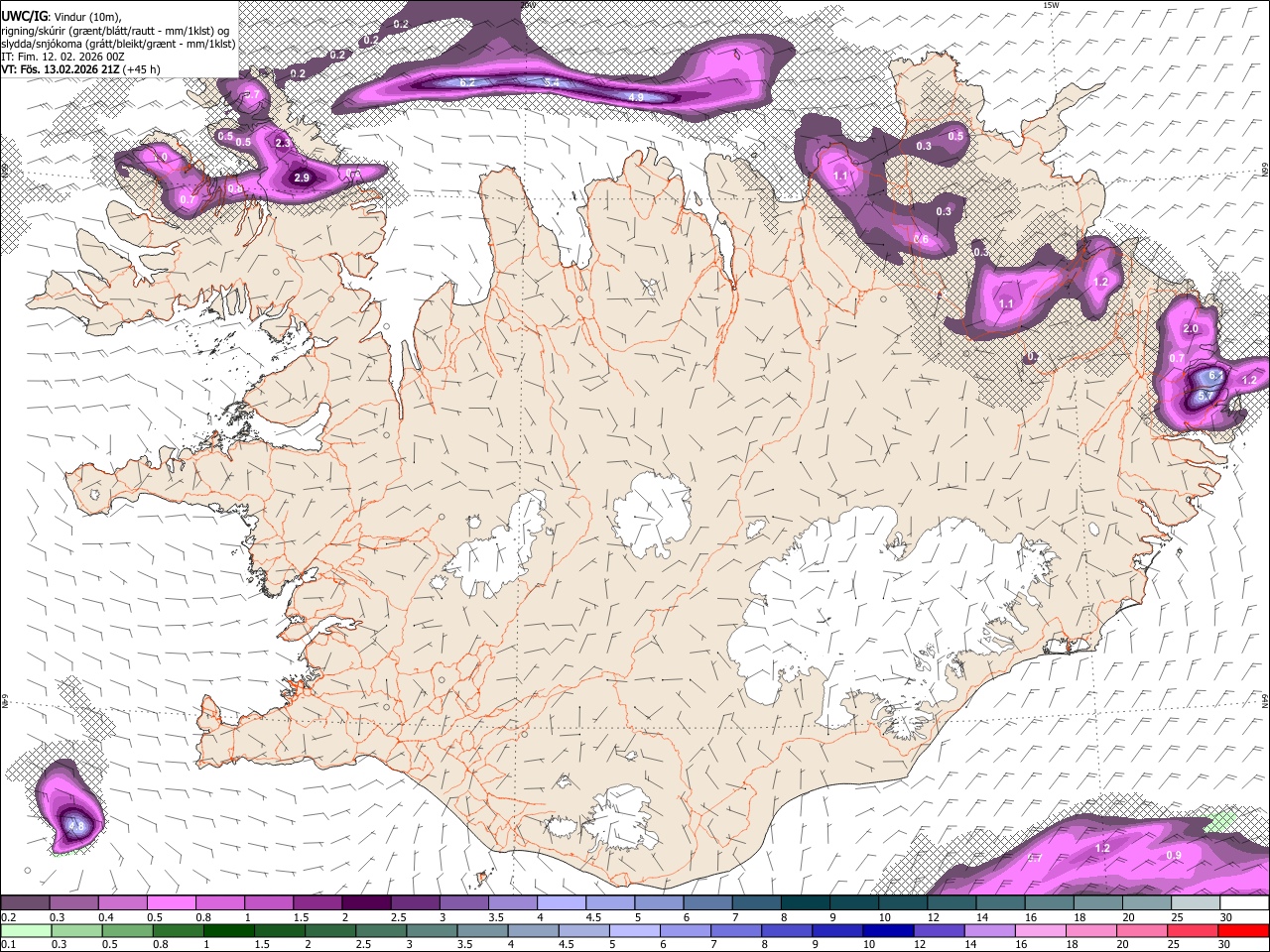Screen dimensions: 1270x952
Task: Pick the bottom legend swatch between 0.3 and 0.5
Action: point(76,930)
